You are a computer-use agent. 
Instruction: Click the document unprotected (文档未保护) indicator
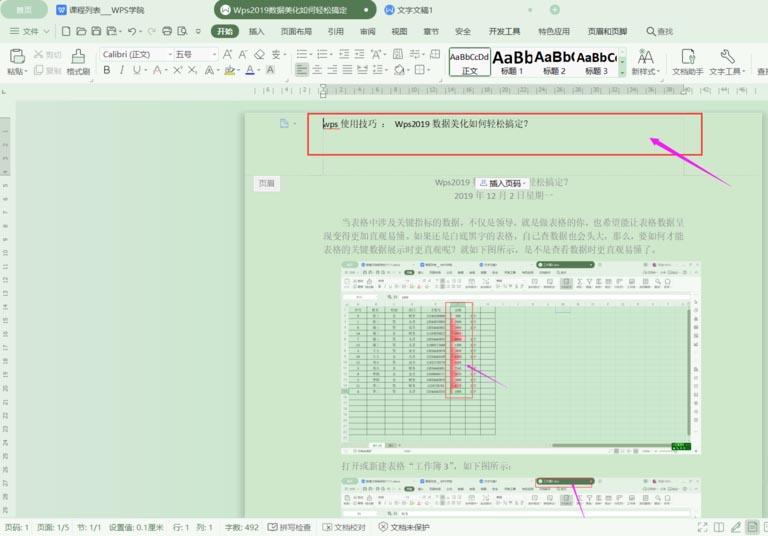point(404,527)
